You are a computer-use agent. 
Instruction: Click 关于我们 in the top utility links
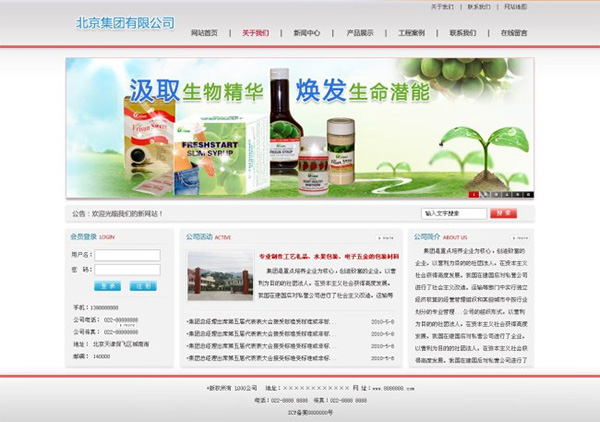click(442, 7)
